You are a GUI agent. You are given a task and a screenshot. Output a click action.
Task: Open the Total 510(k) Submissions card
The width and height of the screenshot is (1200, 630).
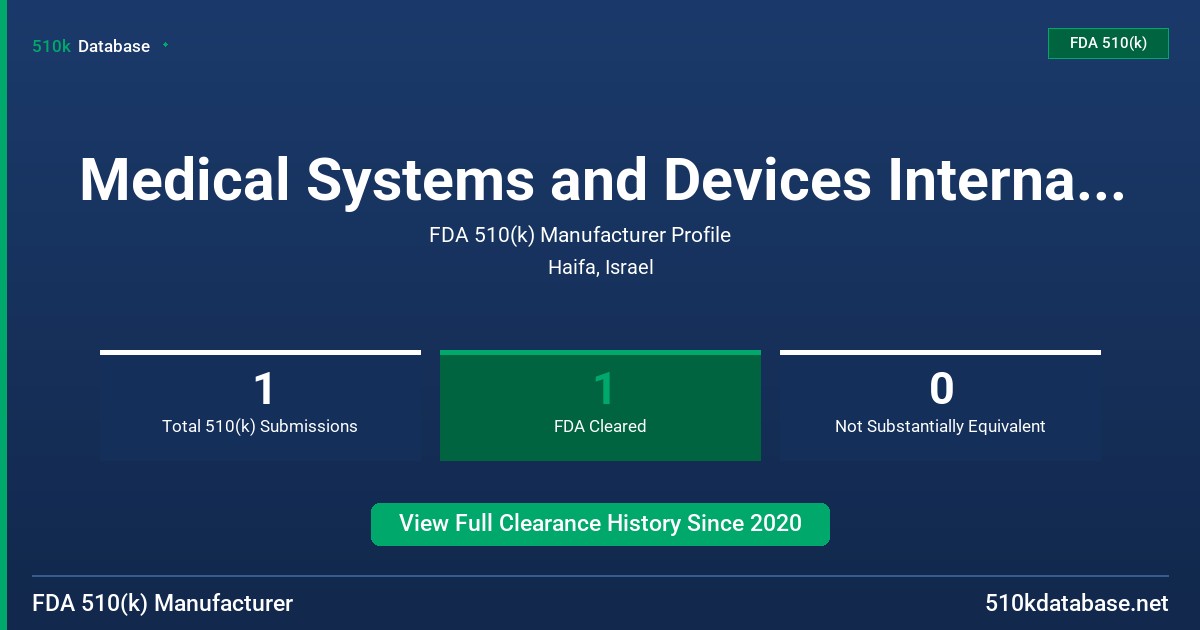(260, 405)
